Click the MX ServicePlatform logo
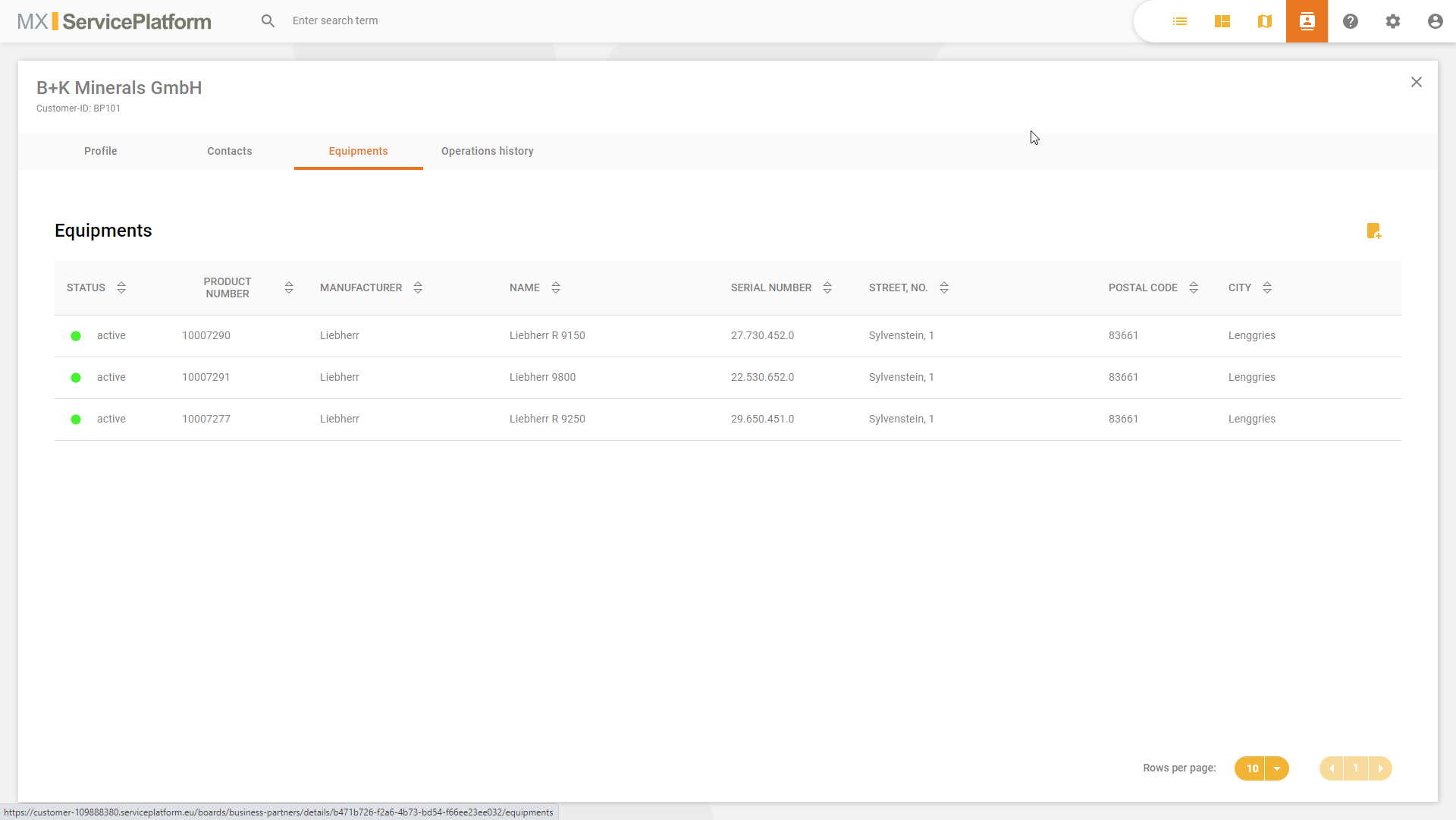This screenshot has height=820, width=1456. [115, 21]
